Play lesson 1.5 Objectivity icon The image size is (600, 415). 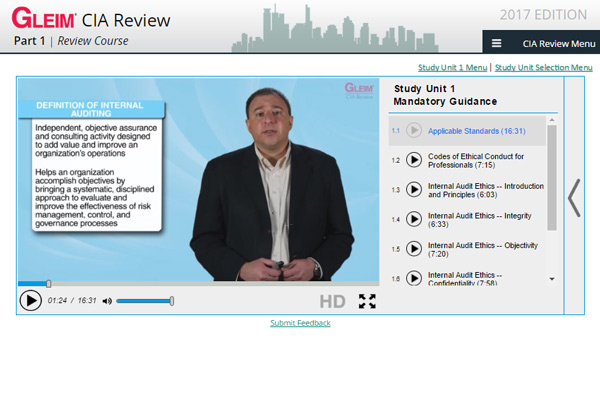pos(414,249)
